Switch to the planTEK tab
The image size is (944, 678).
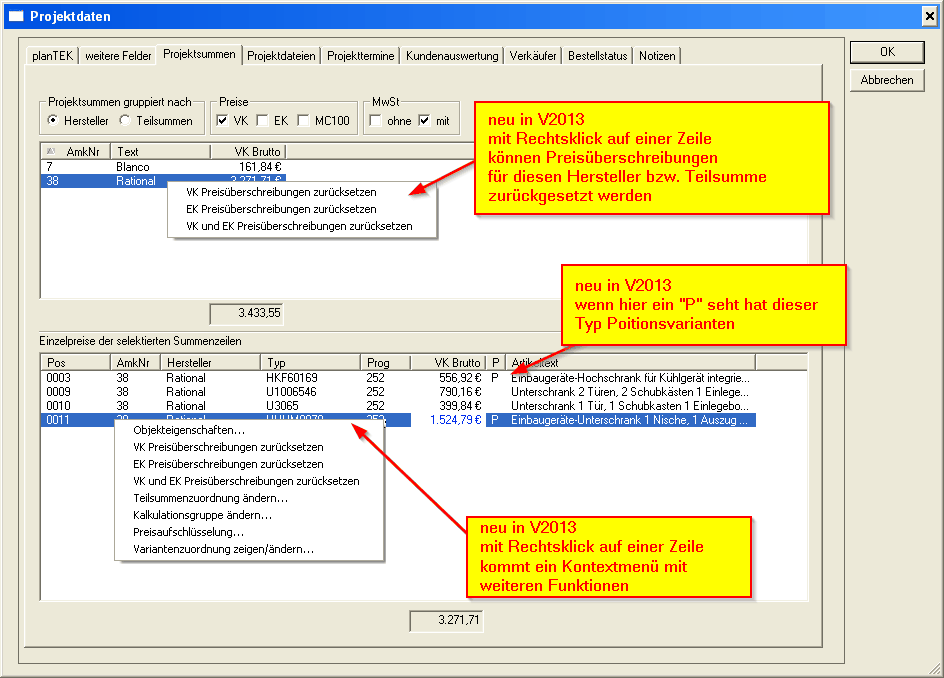[x=53, y=56]
